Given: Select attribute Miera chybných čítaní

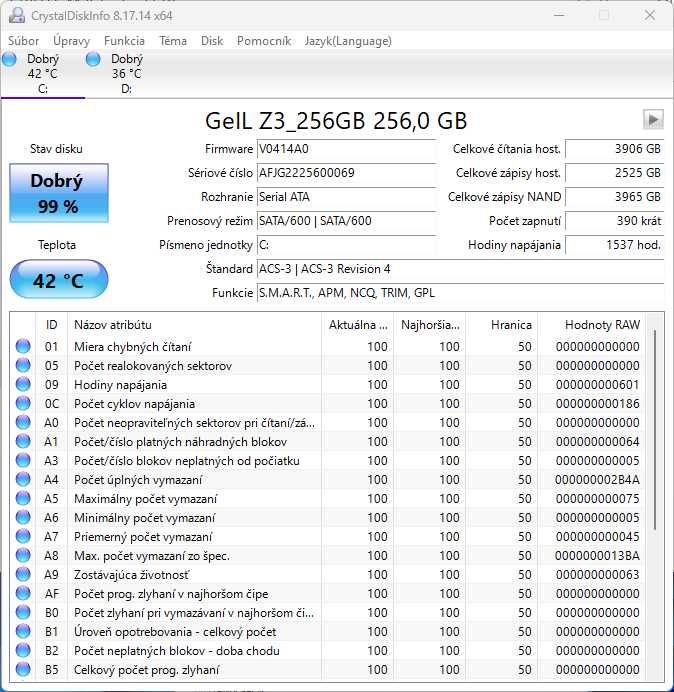Looking at the screenshot, I should [132, 347].
